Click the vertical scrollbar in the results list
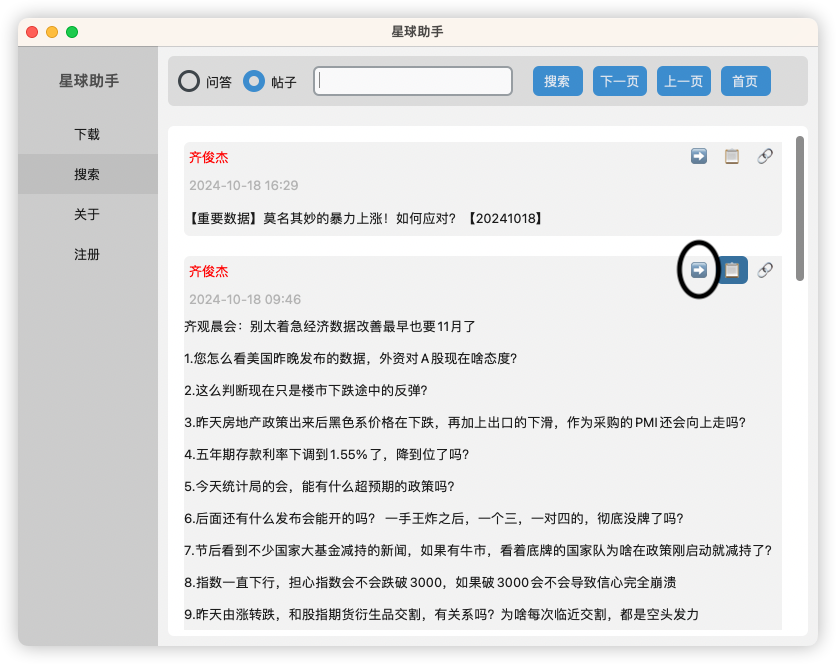836x664 pixels. pos(800,208)
